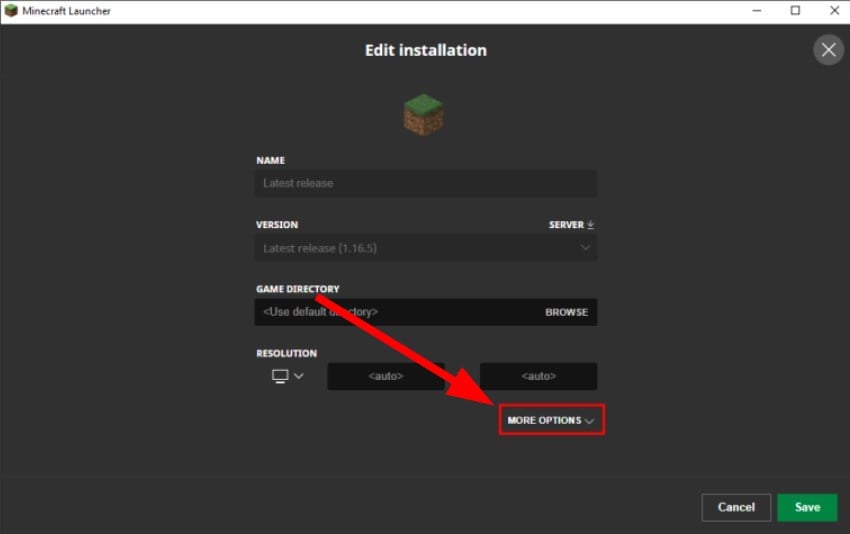The height and width of the screenshot is (534, 850).
Task: Click the first <auto> resolution width field
Action: click(386, 376)
